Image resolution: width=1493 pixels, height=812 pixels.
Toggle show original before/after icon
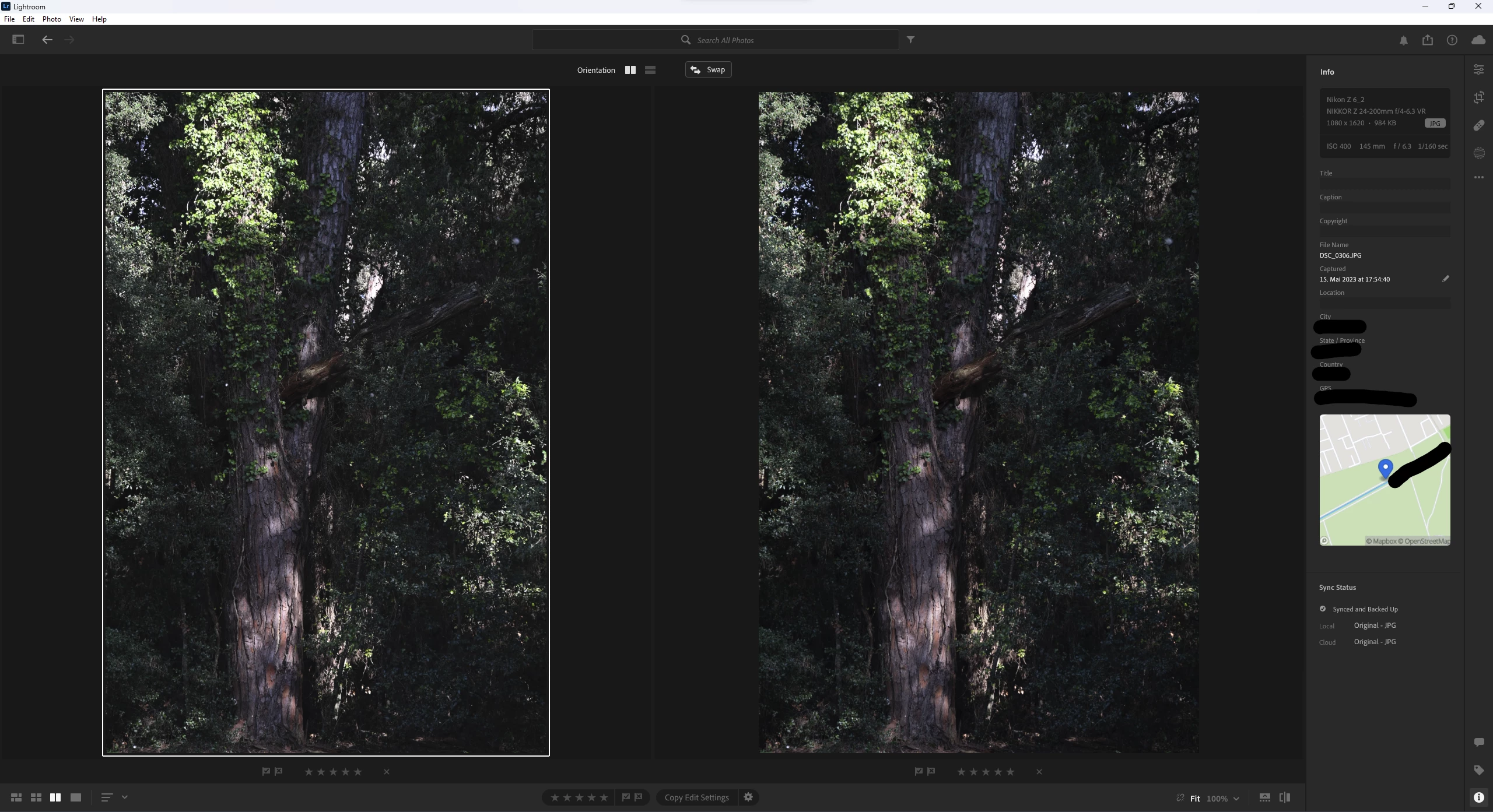[x=1284, y=797]
